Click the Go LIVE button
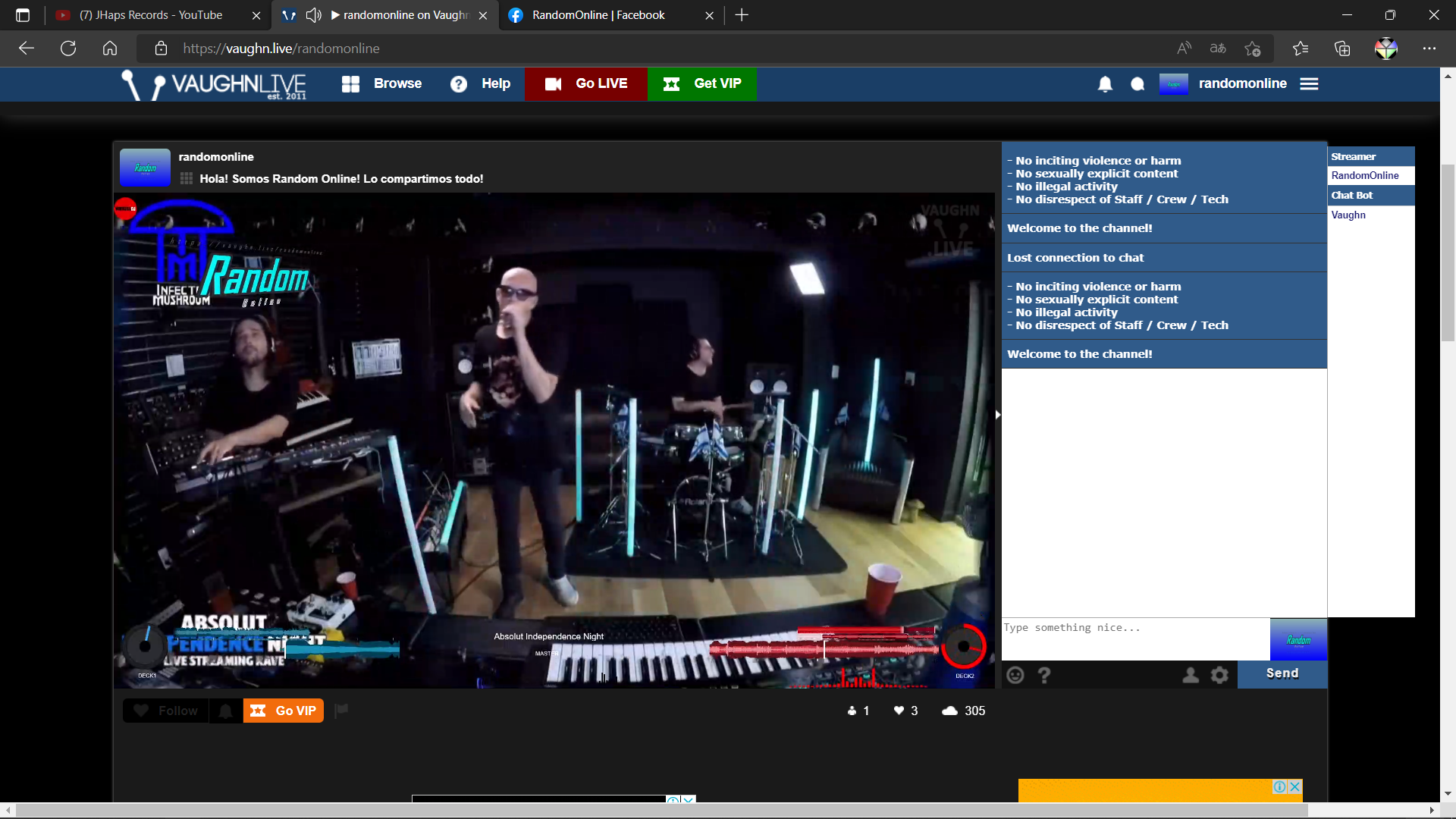Screen dimensions: 1456x819 click(x=586, y=83)
